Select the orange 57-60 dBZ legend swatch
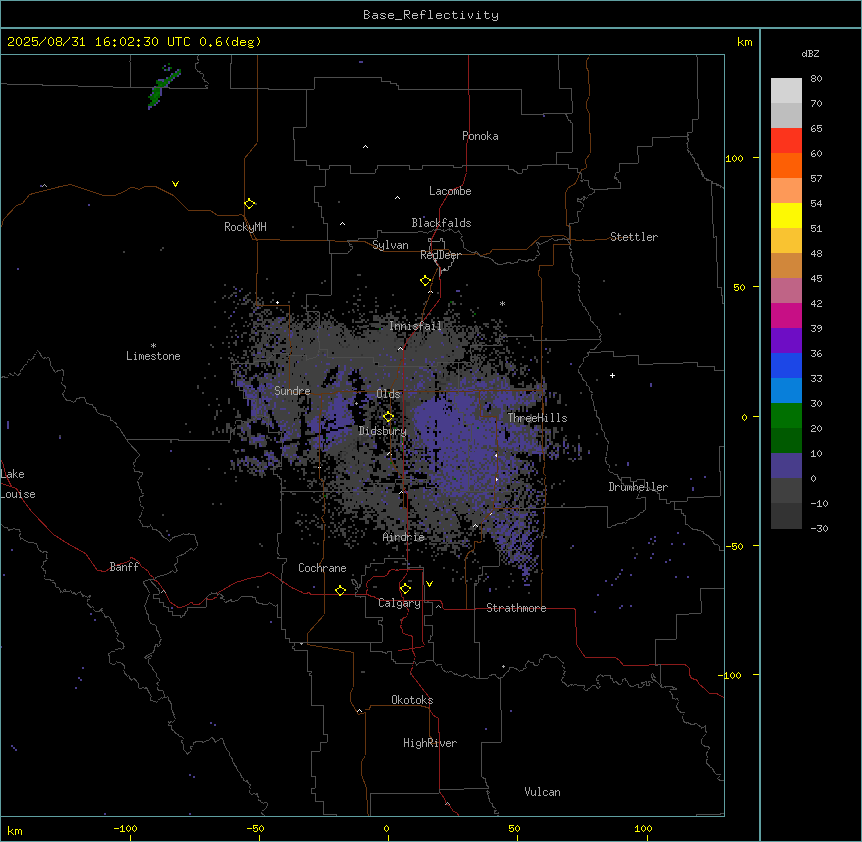 [786, 165]
